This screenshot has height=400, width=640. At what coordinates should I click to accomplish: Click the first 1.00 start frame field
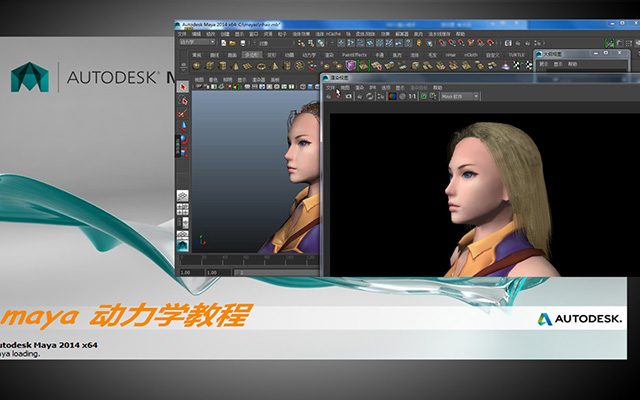pos(191,272)
